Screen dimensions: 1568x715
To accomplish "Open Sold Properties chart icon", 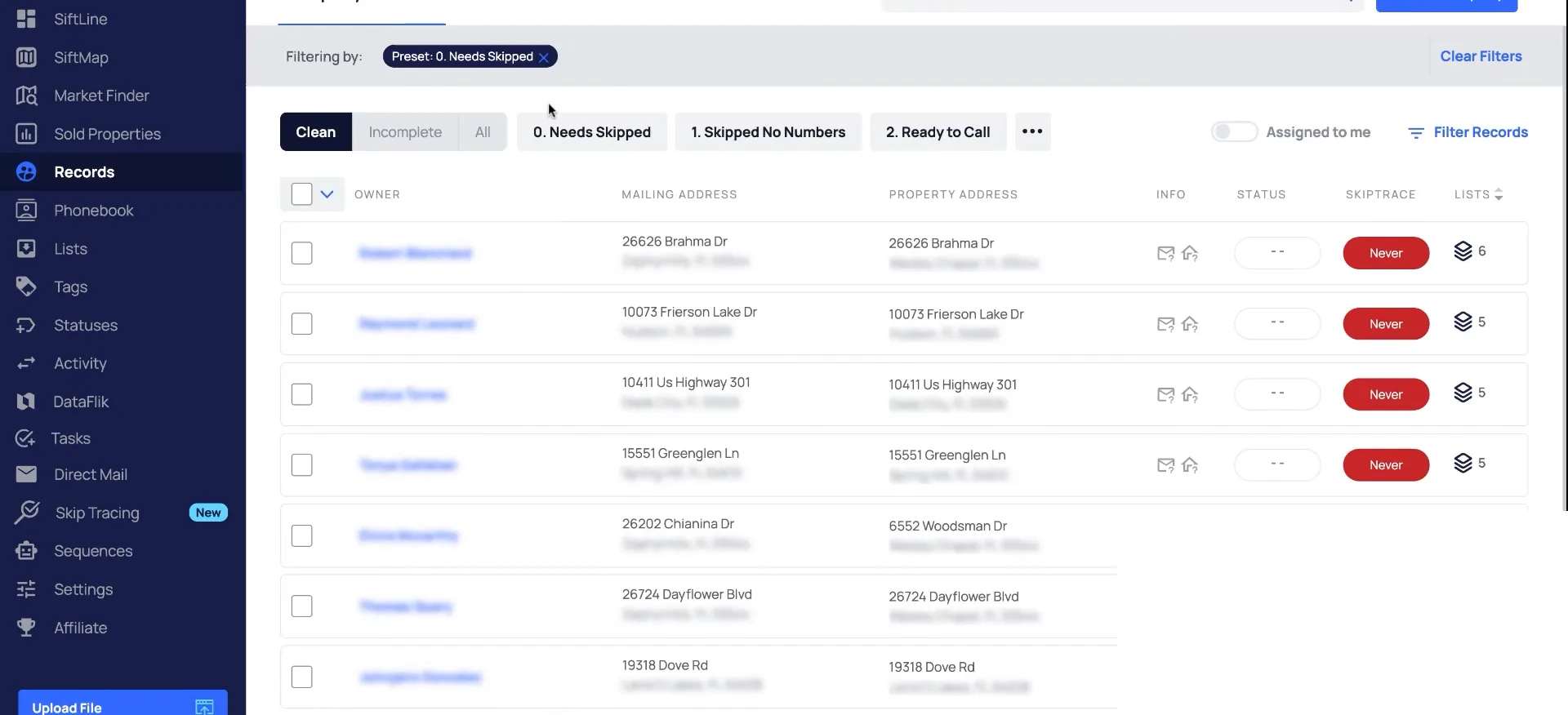I will point(26,134).
